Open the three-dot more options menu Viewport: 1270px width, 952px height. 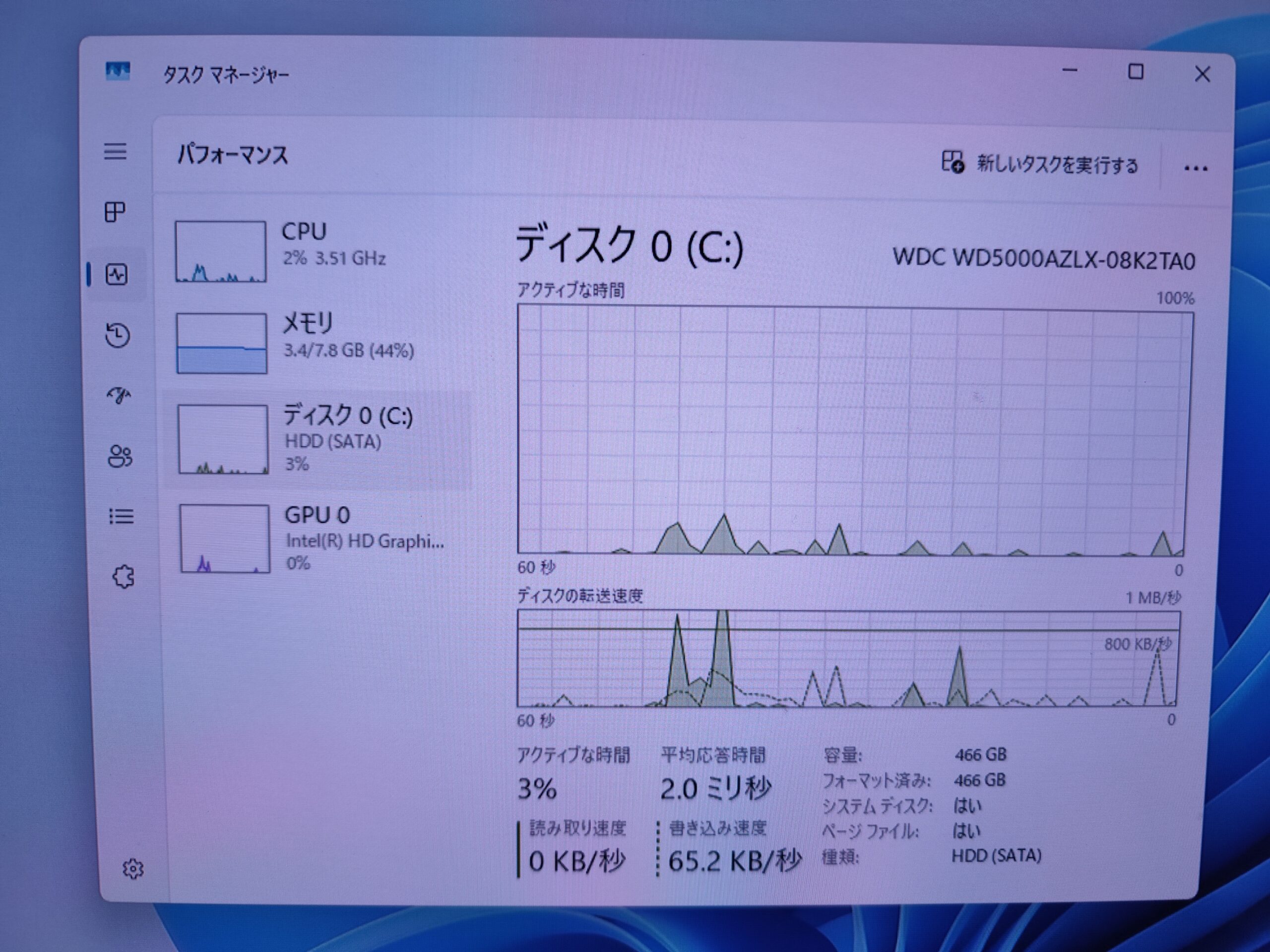click(1196, 169)
